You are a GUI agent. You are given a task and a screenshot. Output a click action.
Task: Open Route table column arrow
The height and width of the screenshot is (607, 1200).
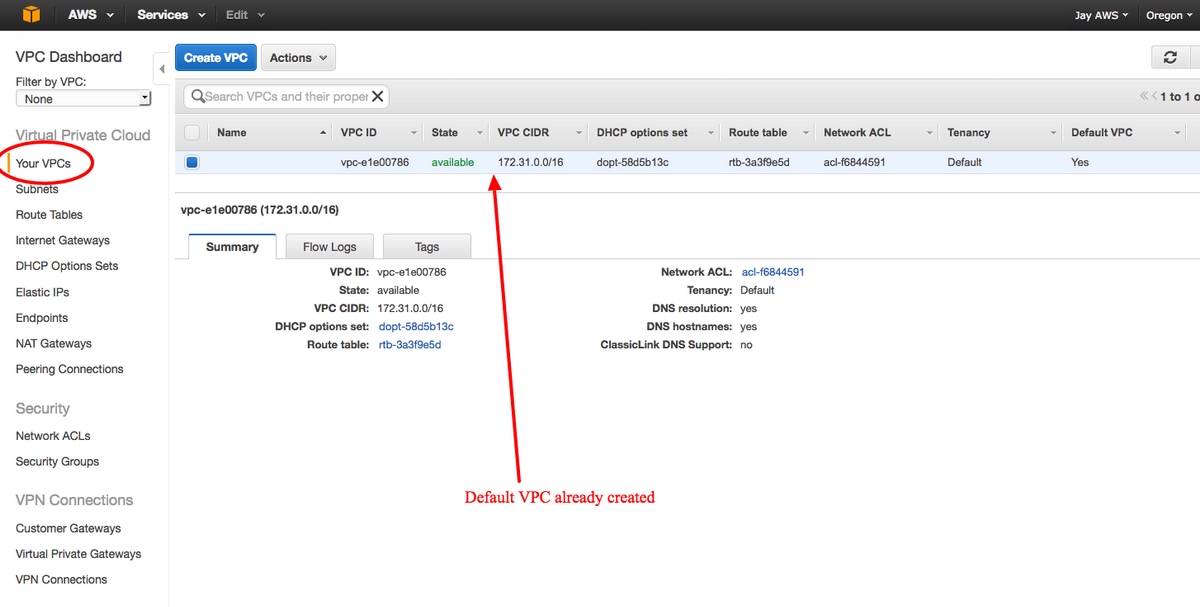(807, 133)
